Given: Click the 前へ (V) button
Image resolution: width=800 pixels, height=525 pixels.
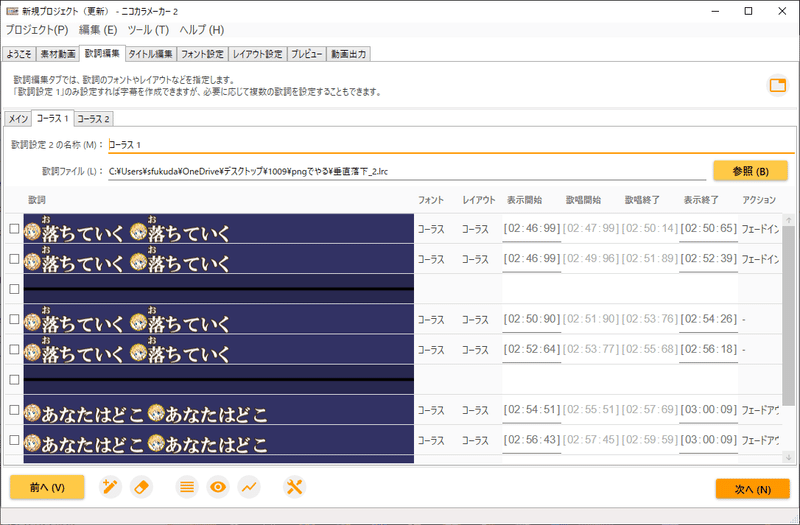Looking at the screenshot, I should (x=47, y=487).
